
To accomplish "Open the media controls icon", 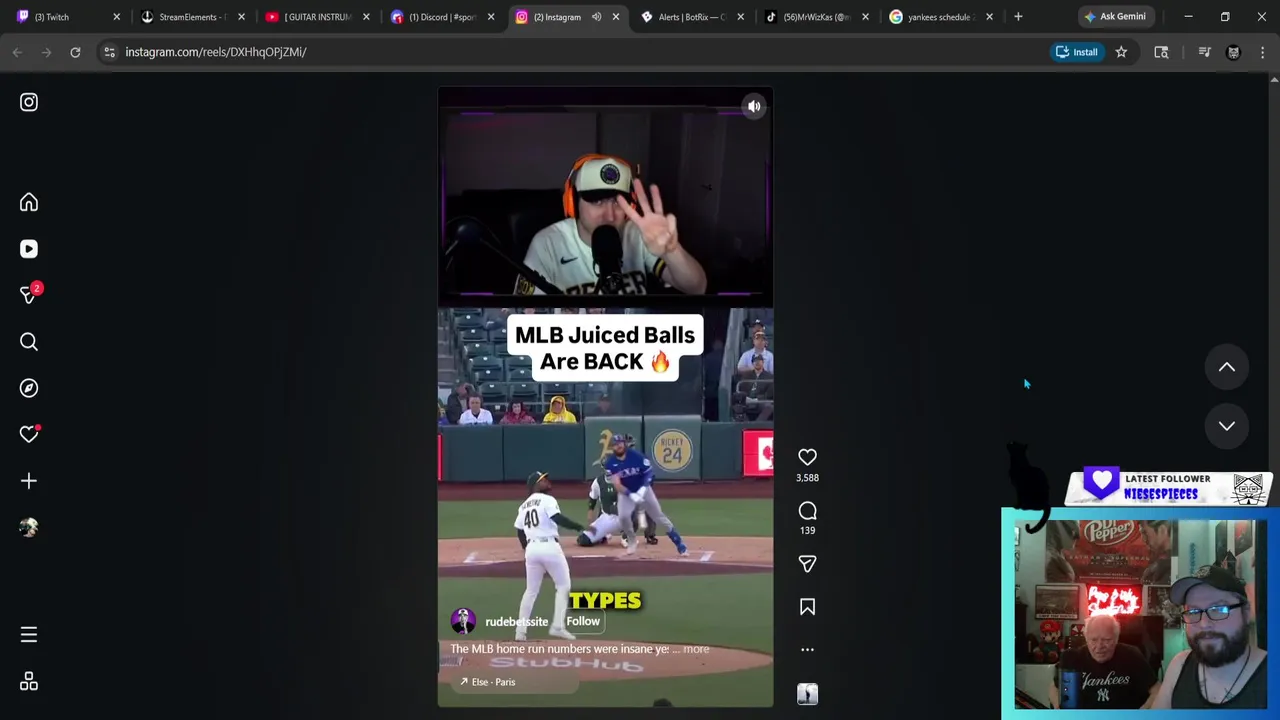I will click(x=1204, y=52).
